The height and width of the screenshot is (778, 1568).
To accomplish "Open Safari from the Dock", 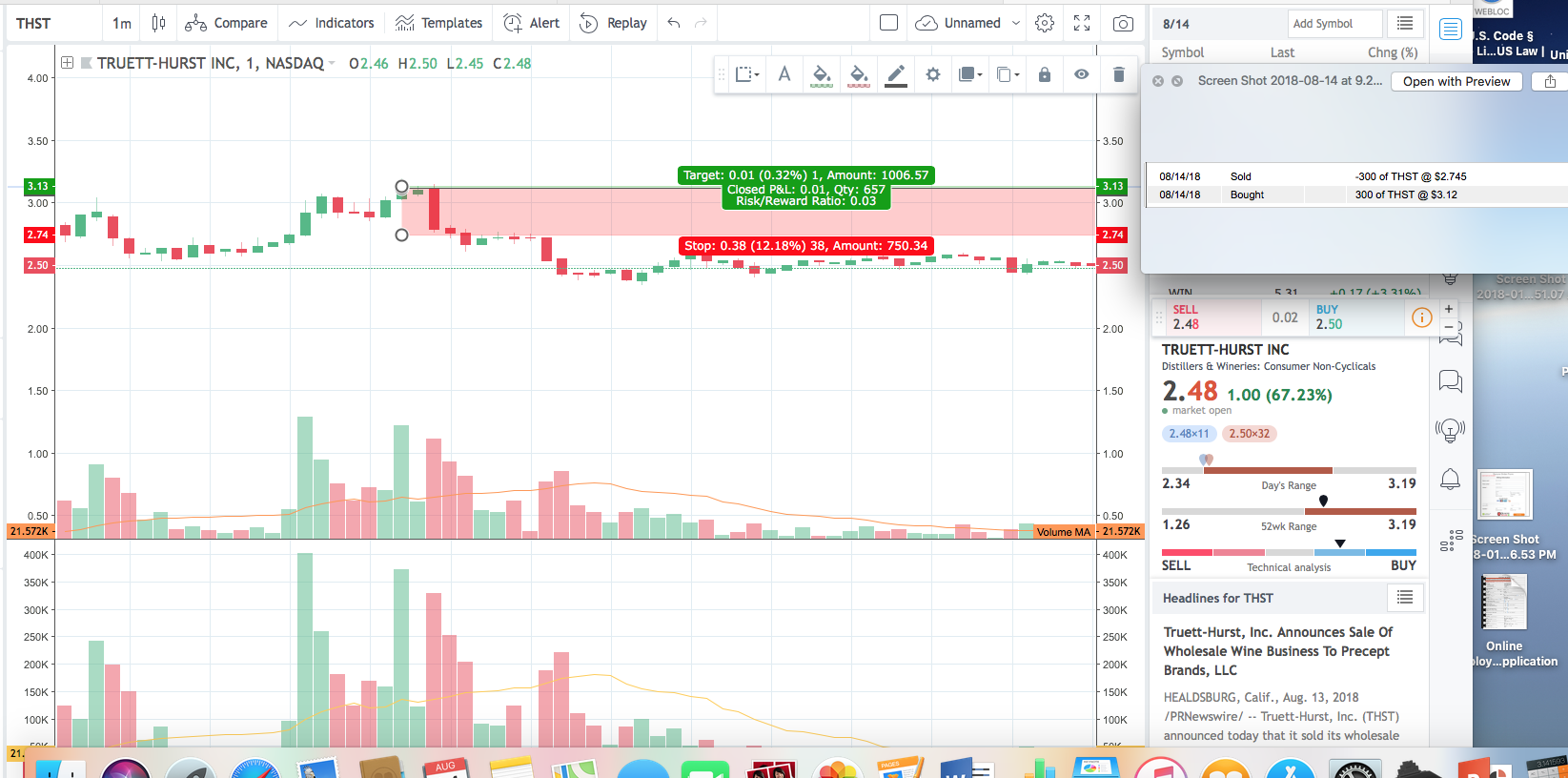I will coord(255,769).
